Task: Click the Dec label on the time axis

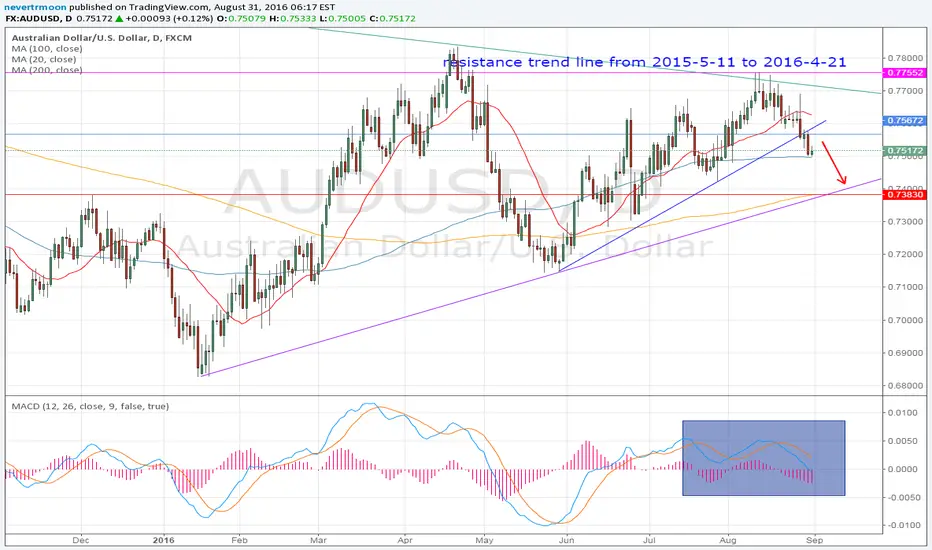Action: (x=80, y=540)
